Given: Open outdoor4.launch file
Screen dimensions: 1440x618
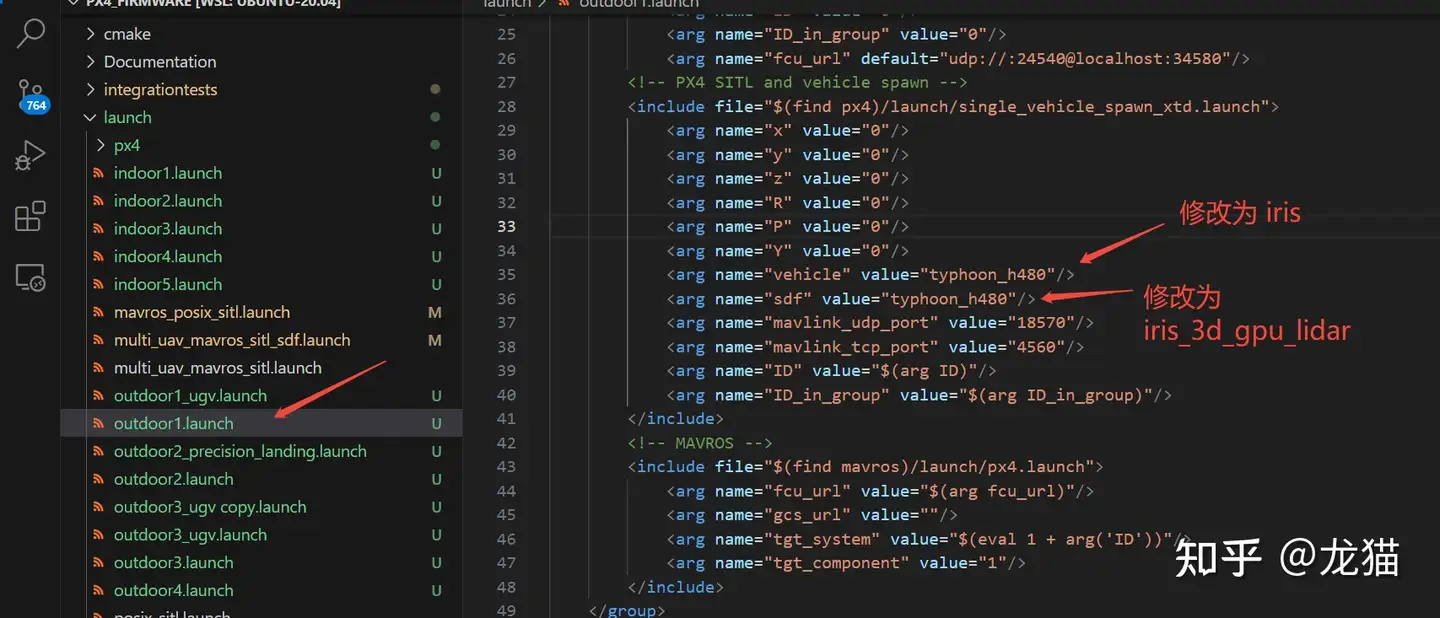Looking at the screenshot, I should click(x=174, y=591).
